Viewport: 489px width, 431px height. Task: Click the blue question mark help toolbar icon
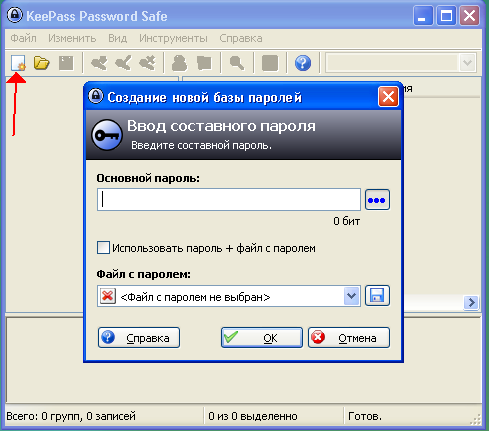tap(303, 63)
